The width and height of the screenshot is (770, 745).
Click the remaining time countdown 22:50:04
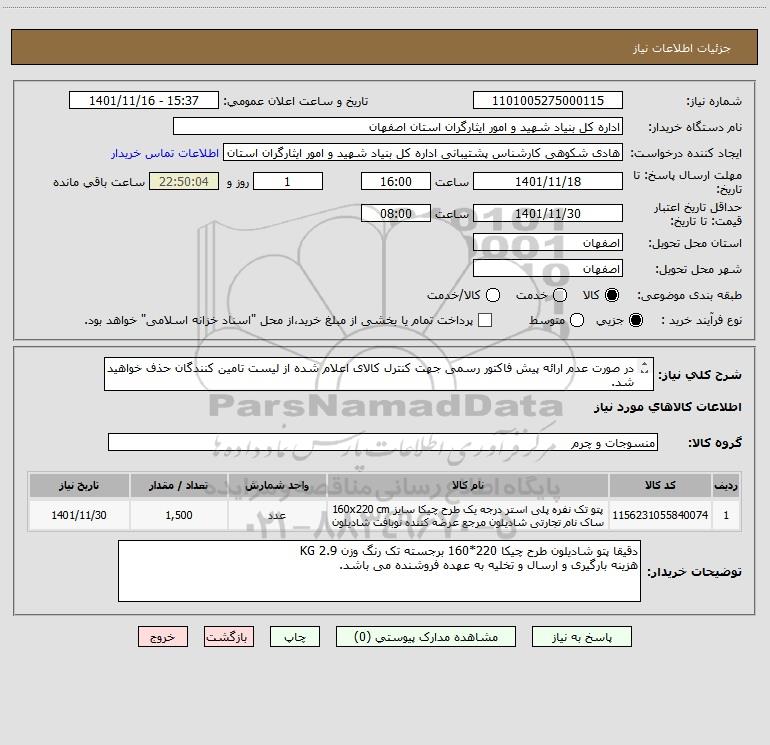(184, 181)
